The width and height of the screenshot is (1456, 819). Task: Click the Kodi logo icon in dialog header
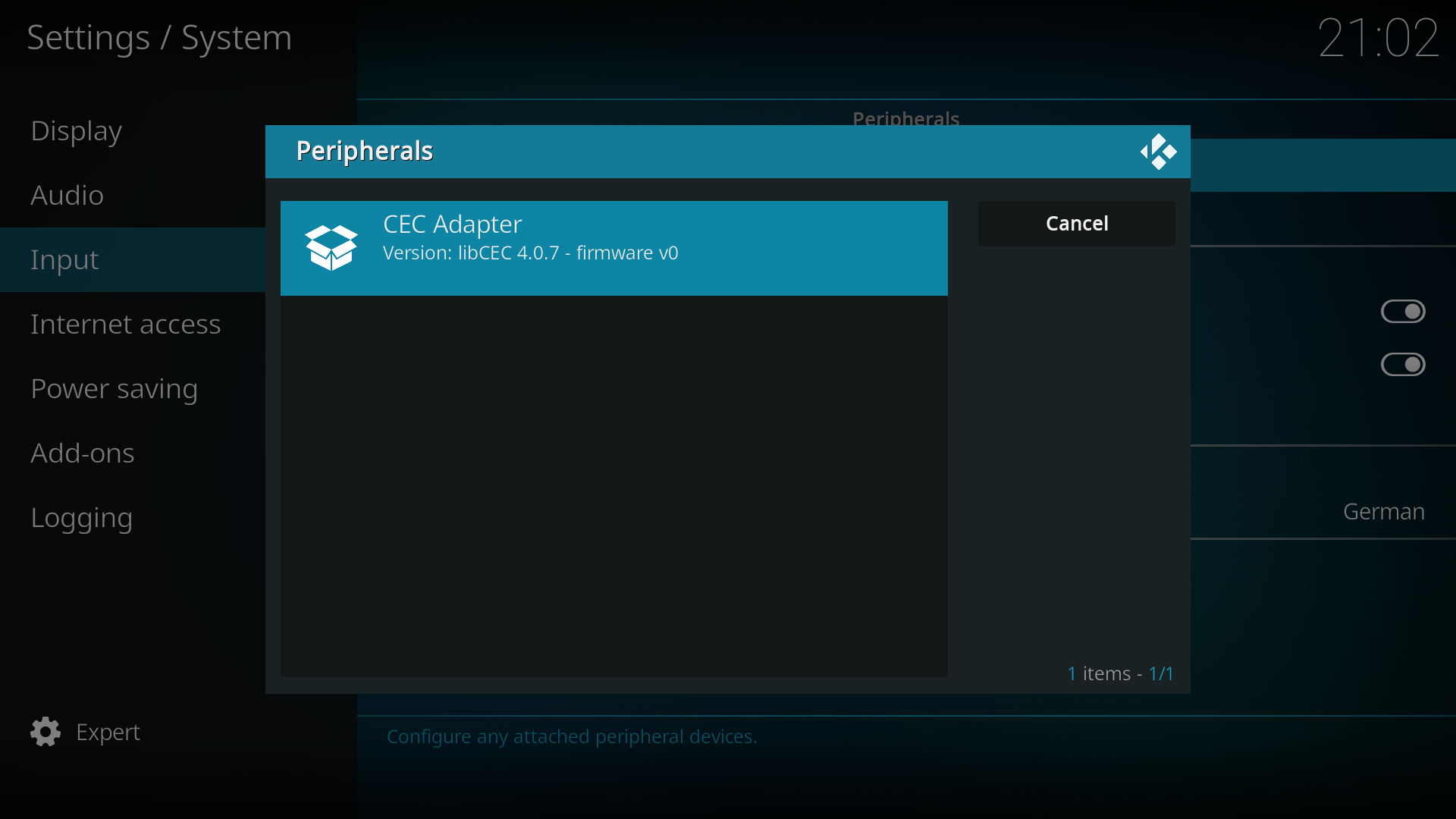[x=1158, y=152]
